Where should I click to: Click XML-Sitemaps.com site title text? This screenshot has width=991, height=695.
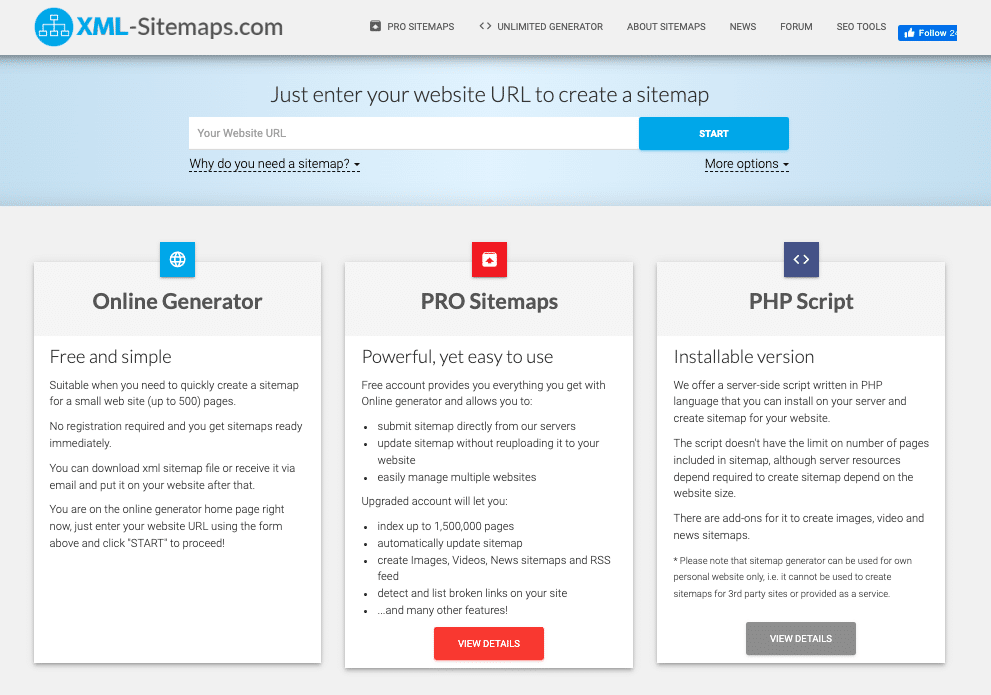click(x=179, y=27)
